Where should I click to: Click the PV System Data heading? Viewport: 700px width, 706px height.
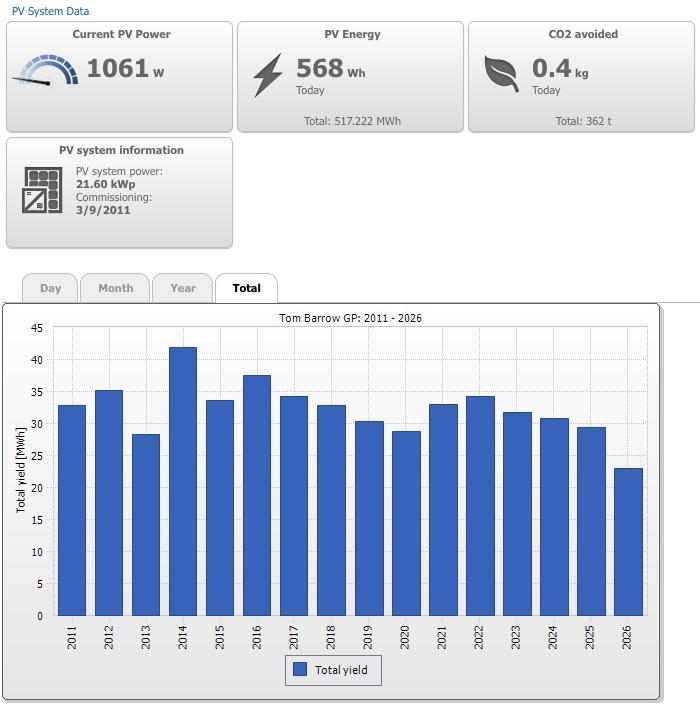point(50,11)
